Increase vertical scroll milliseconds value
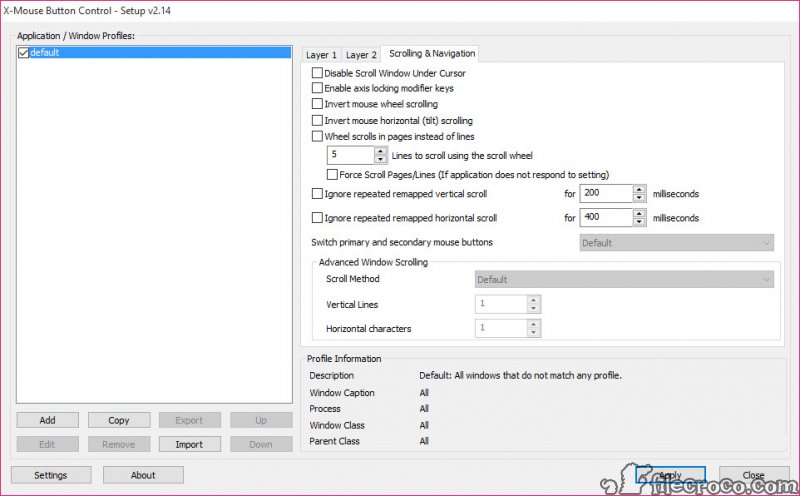The height and width of the screenshot is (496, 800). (x=639, y=189)
